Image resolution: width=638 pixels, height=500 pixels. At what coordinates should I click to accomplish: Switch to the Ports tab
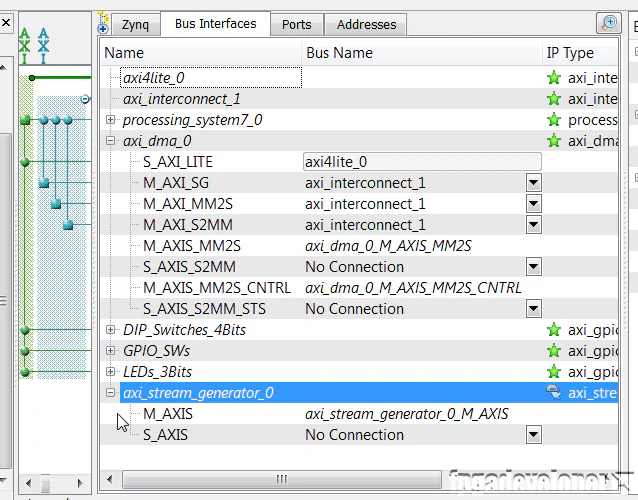coord(296,25)
